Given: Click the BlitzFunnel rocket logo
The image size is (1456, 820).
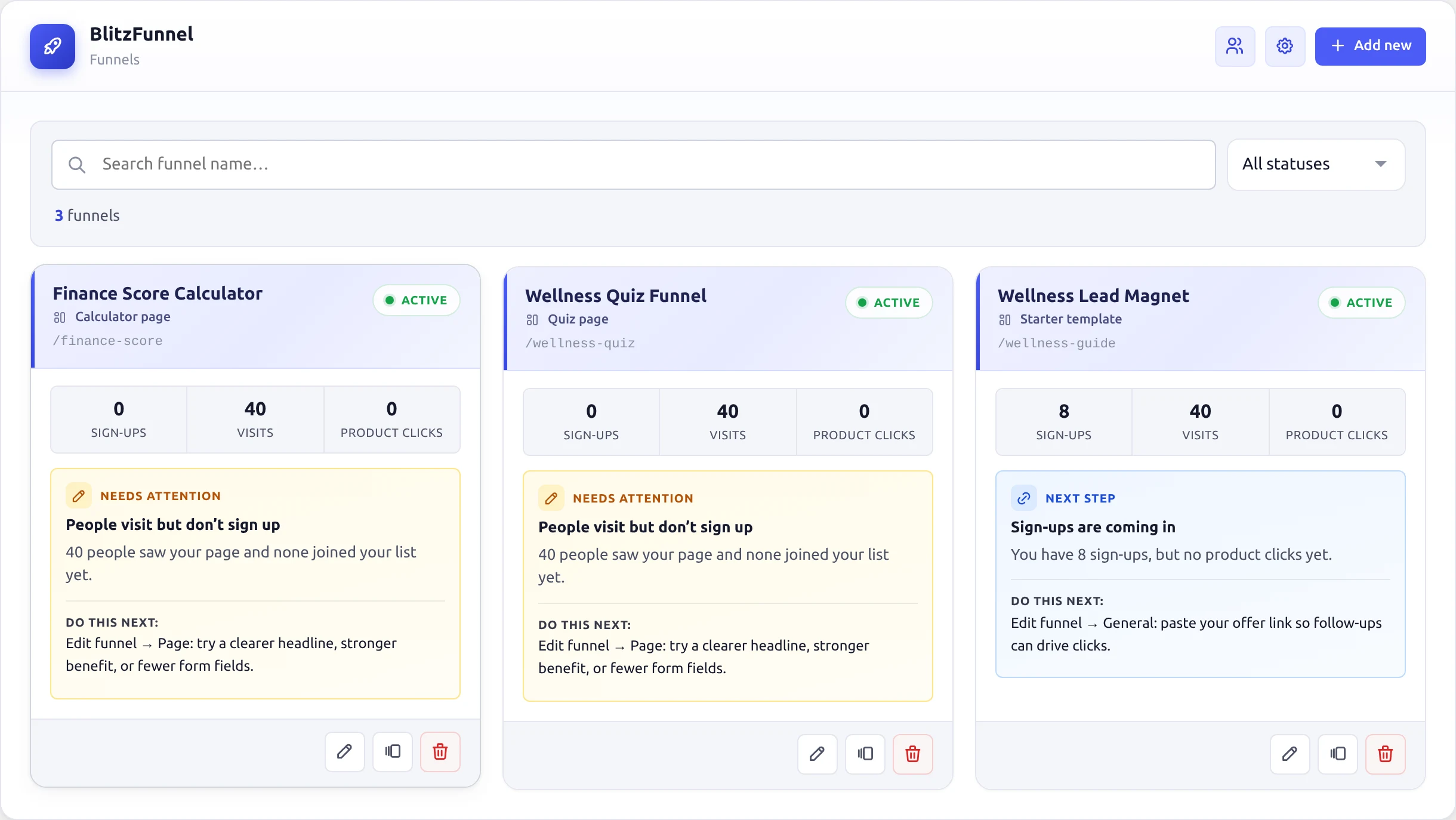Looking at the screenshot, I should (x=53, y=47).
